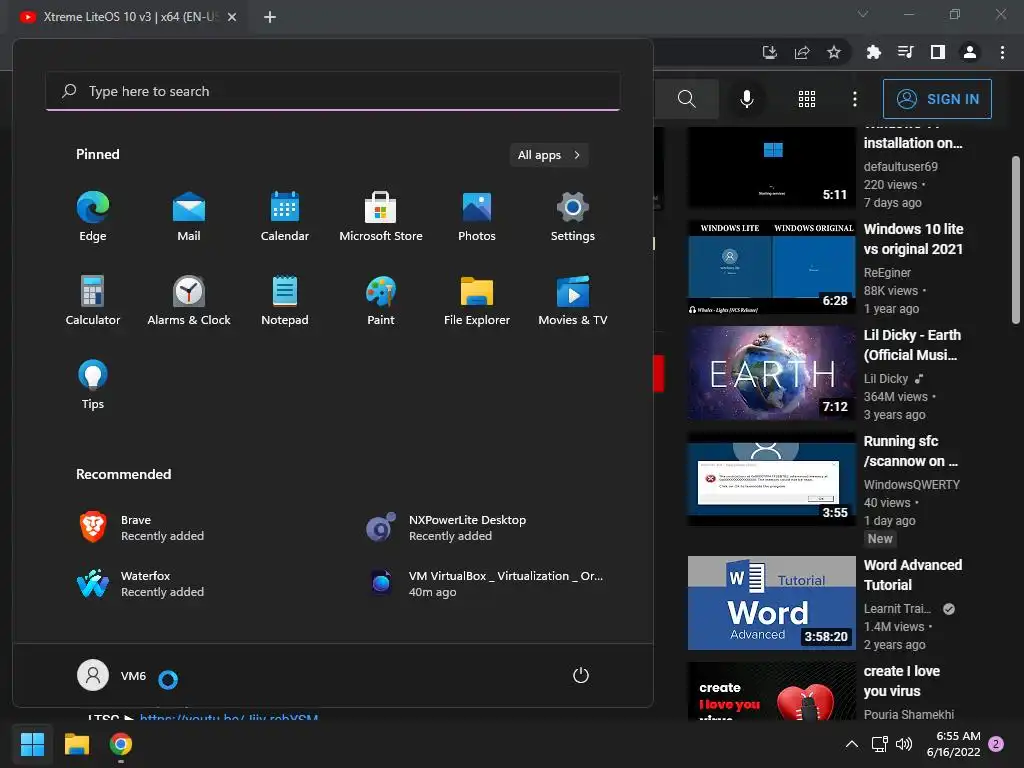
Task: Open the Chrome extensions puzzle icon
Action: tap(873, 52)
